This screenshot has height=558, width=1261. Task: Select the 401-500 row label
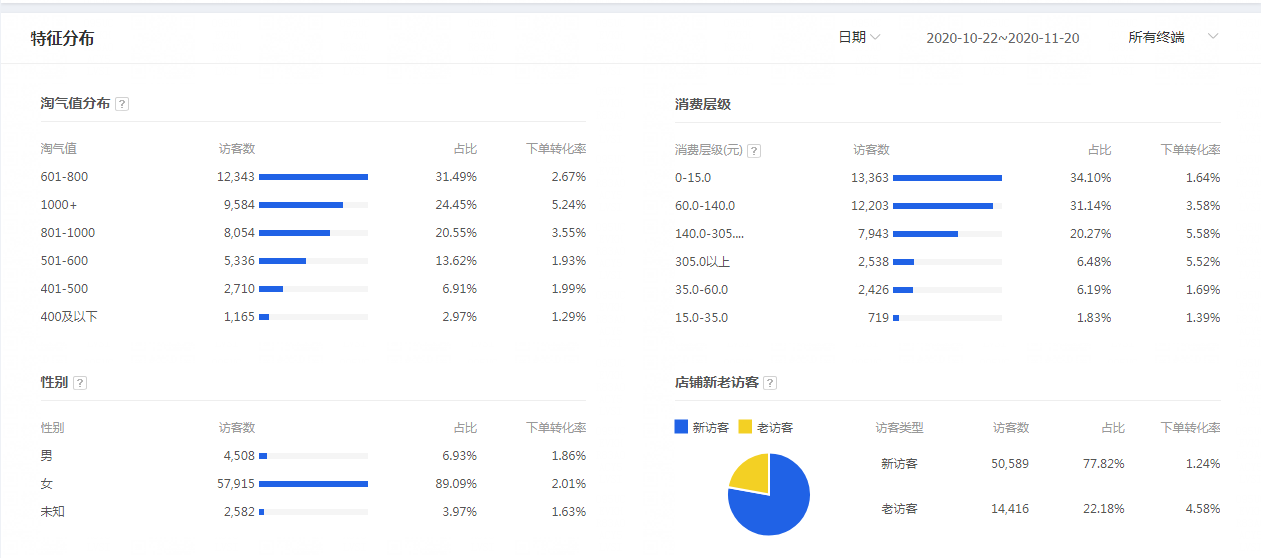click(x=64, y=289)
